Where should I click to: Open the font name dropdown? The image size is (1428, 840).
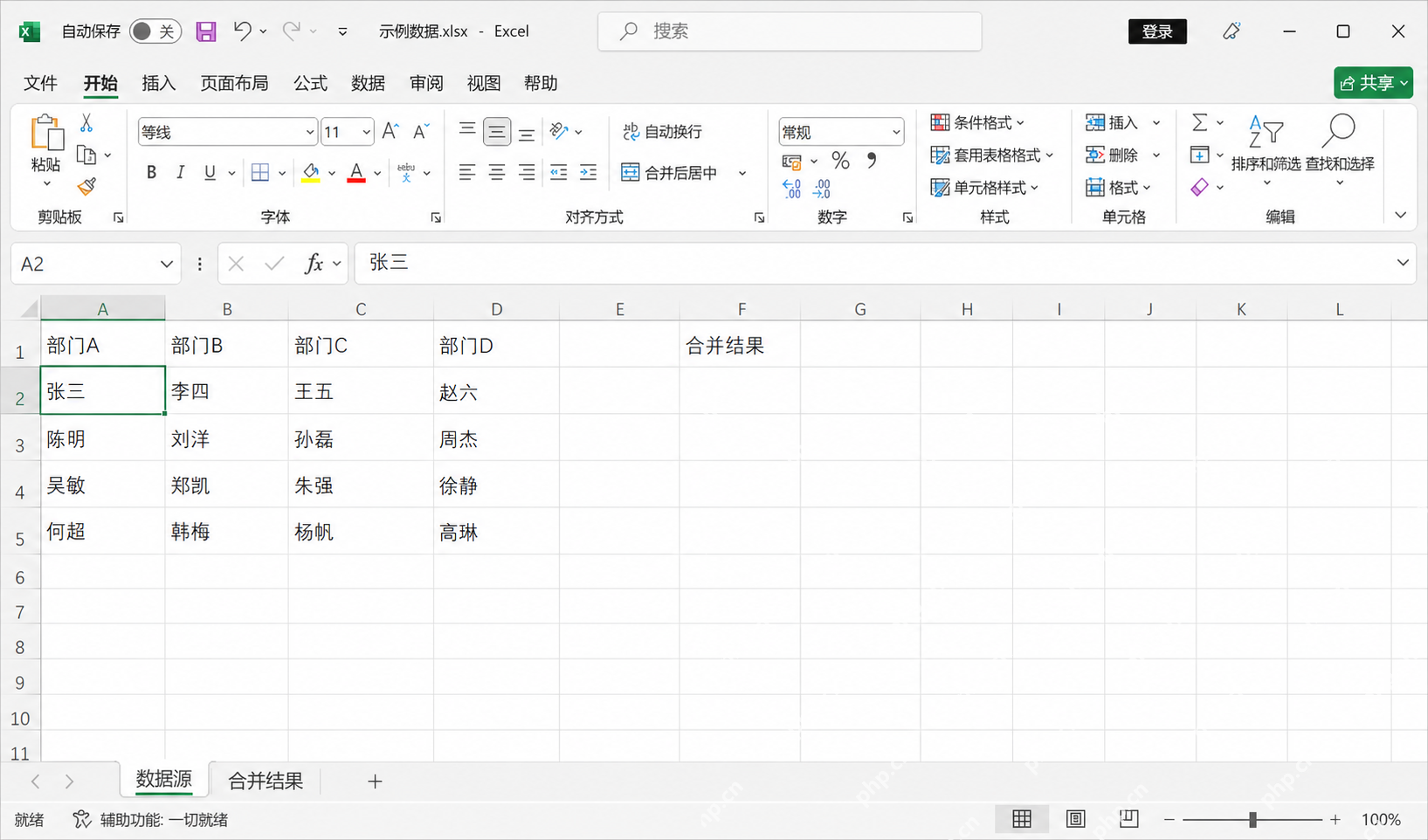click(309, 132)
